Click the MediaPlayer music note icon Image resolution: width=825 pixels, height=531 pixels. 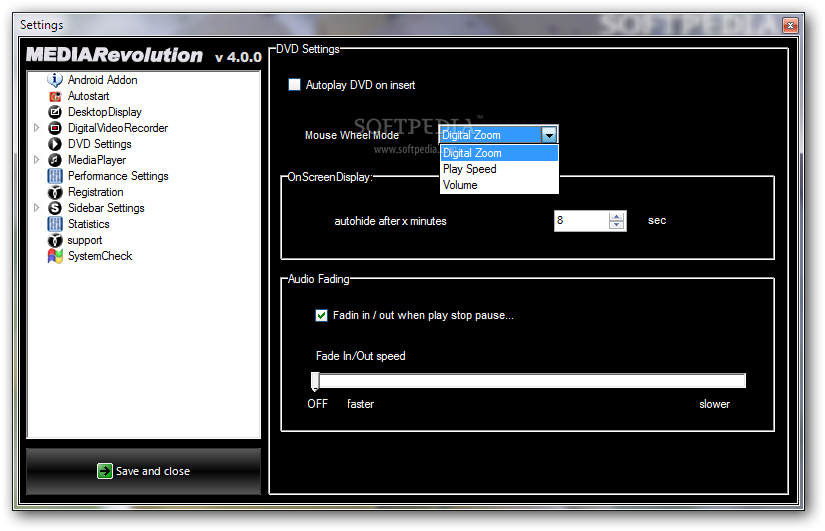(x=55, y=160)
